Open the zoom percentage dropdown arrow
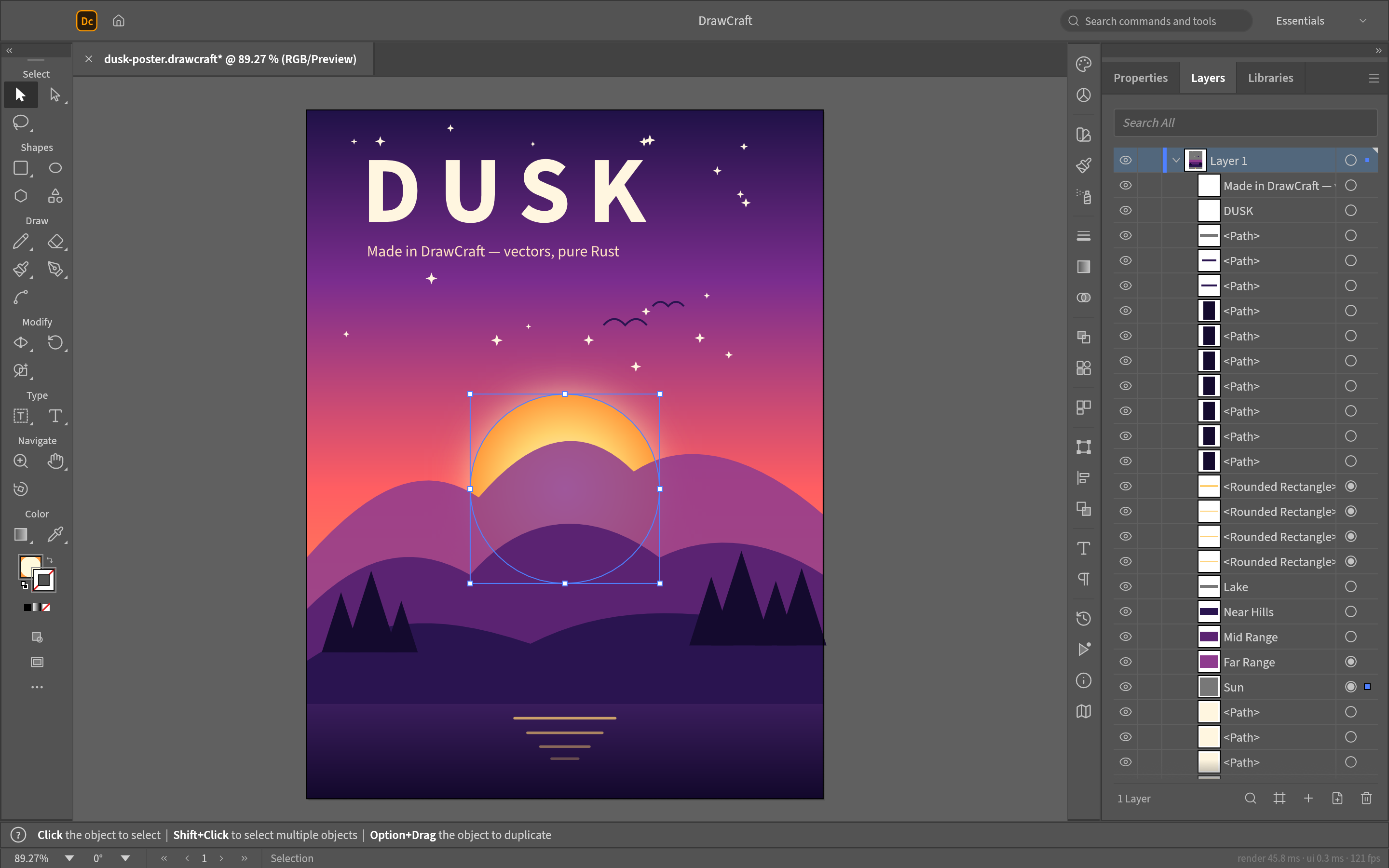 [x=69, y=858]
